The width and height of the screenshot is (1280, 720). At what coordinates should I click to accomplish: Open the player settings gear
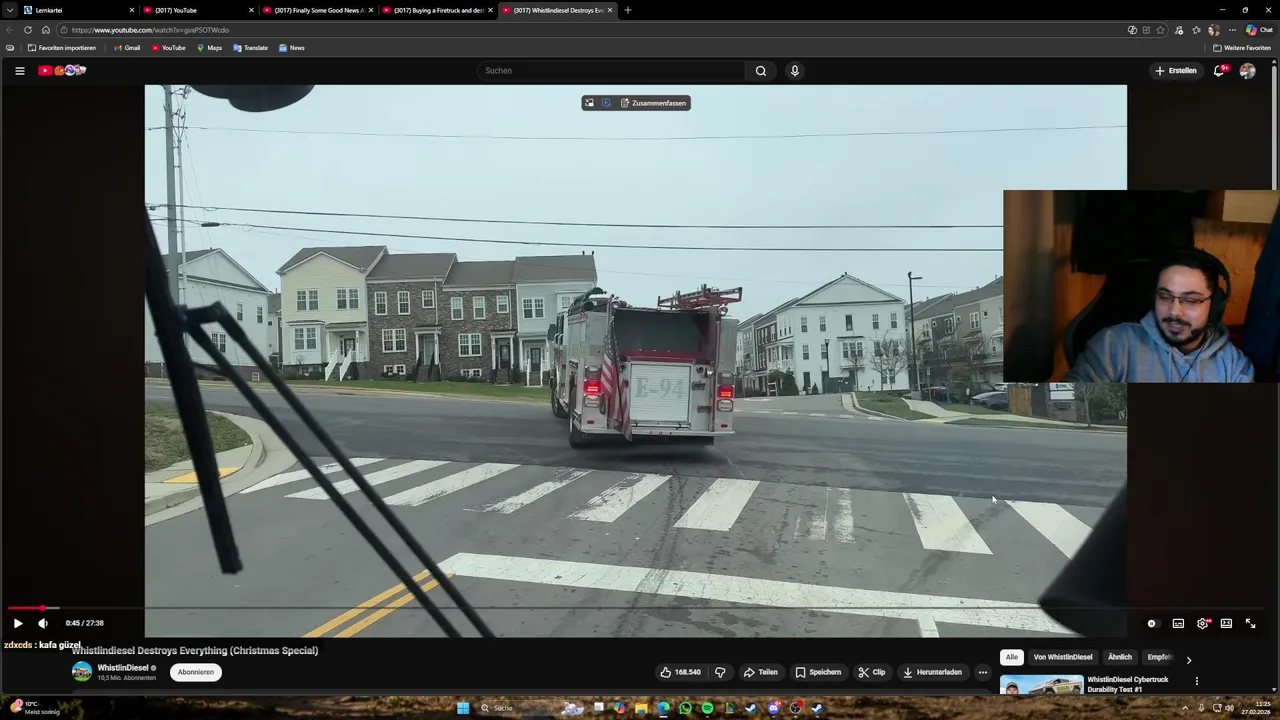(1202, 623)
